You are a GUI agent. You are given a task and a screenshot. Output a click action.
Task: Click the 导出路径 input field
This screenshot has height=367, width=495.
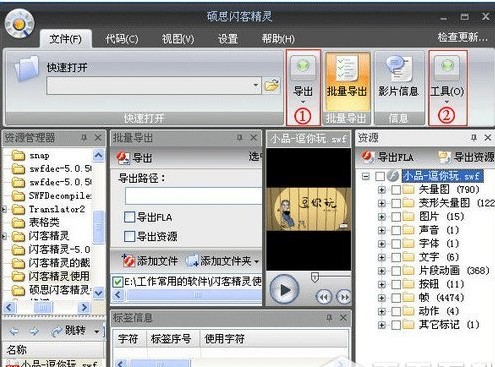point(193,196)
